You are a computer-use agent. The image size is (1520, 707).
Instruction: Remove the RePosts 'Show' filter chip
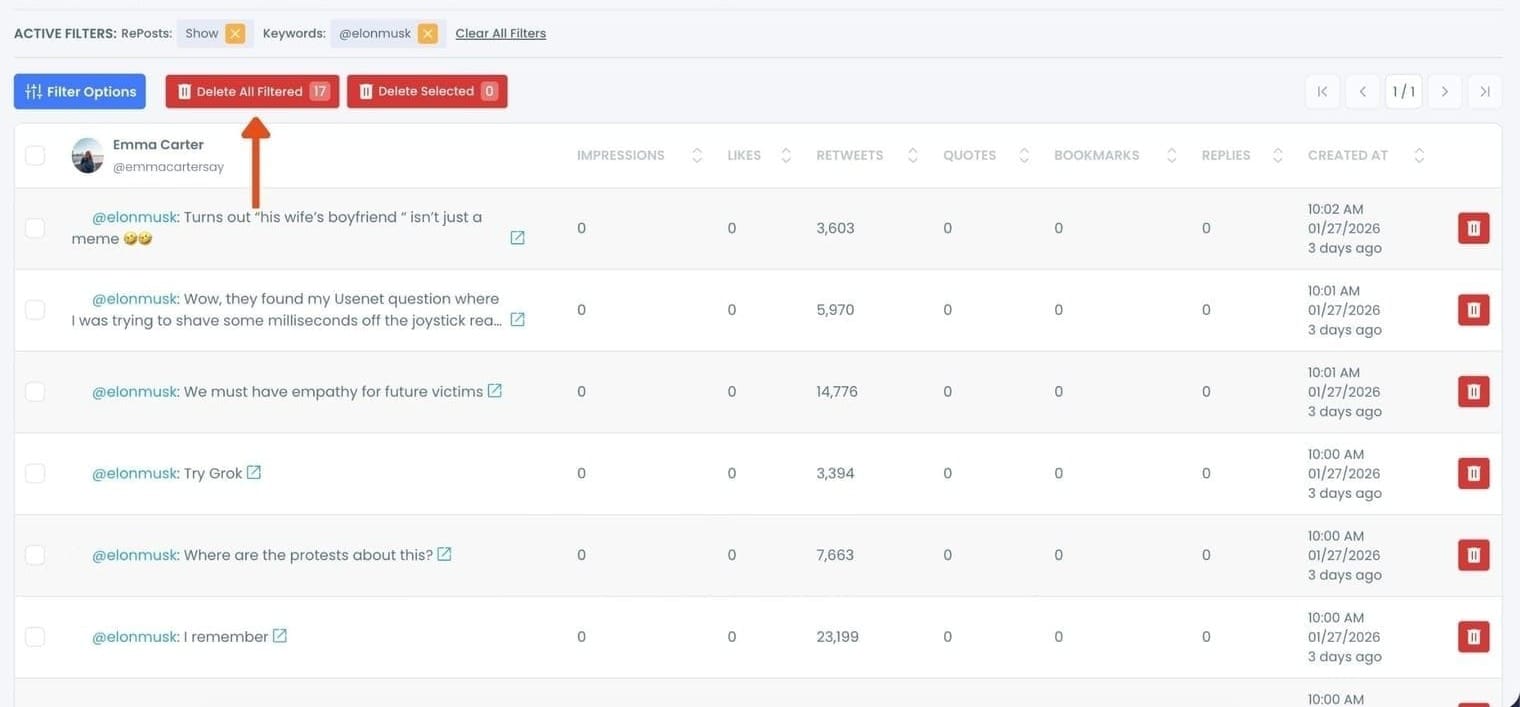235,34
